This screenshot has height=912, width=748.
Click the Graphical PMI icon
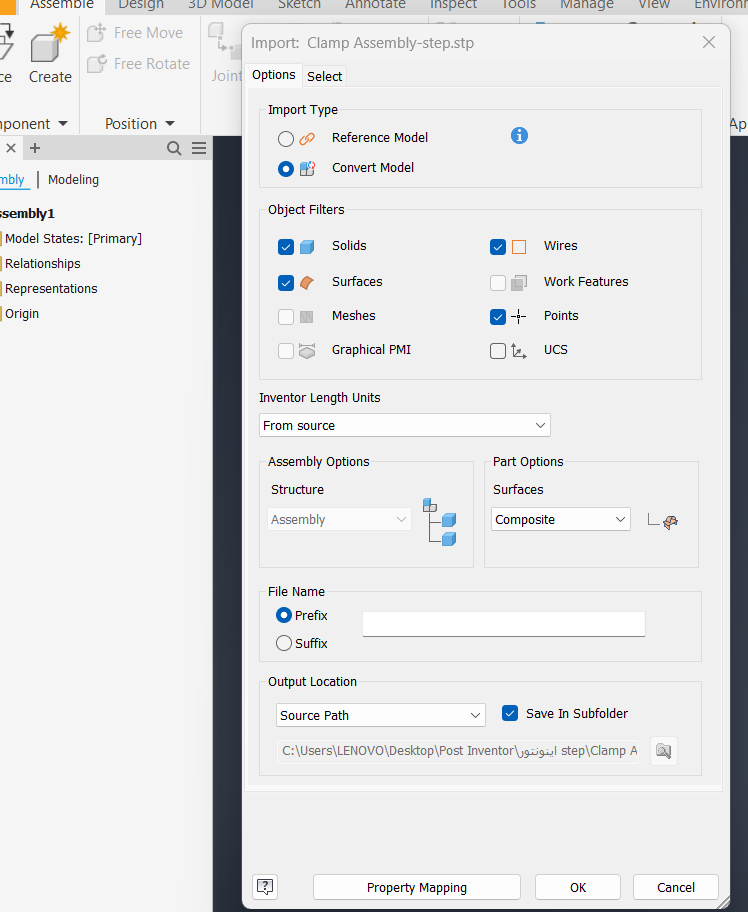click(x=307, y=351)
